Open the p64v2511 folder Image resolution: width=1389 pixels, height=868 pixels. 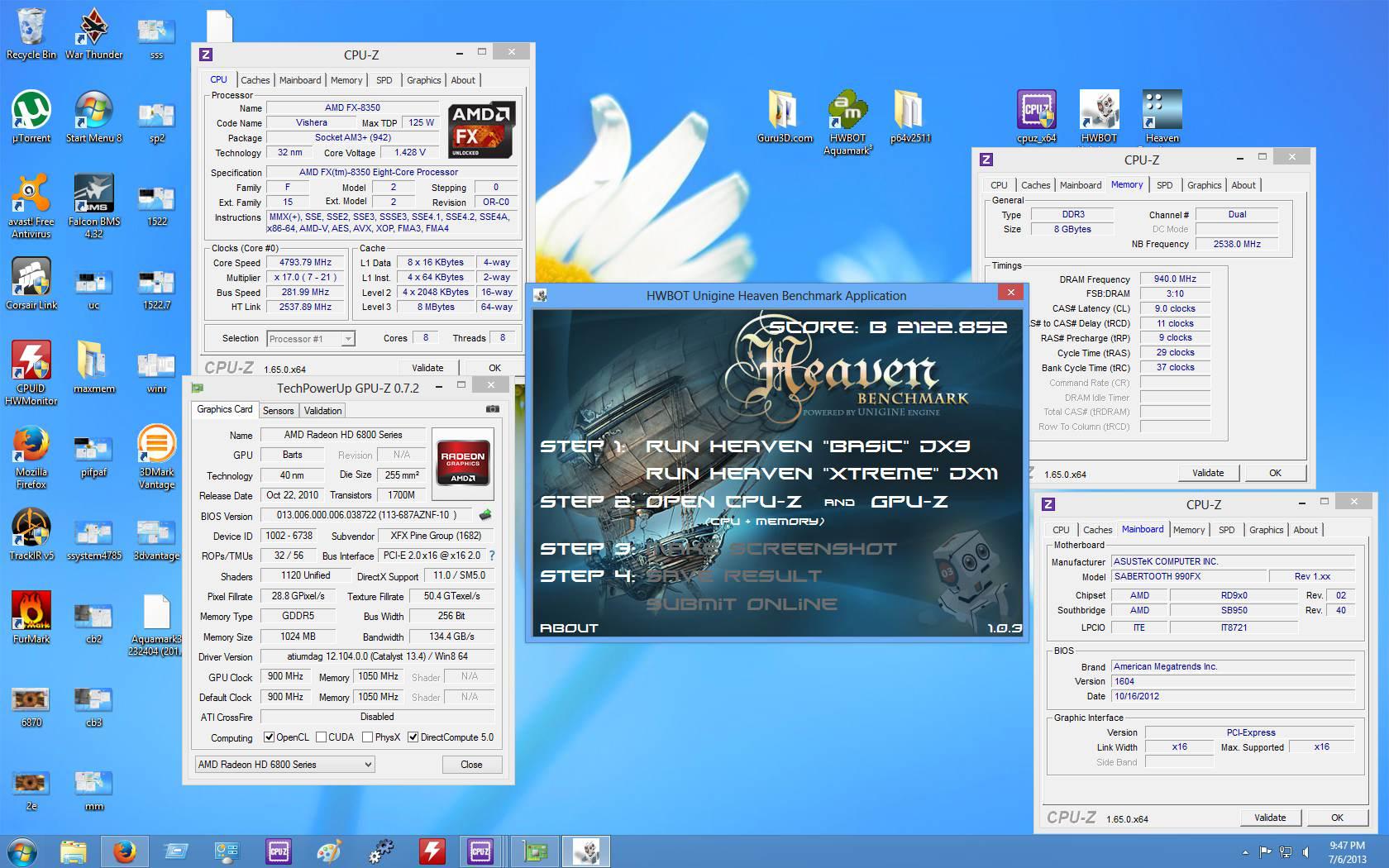click(x=910, y=117)
